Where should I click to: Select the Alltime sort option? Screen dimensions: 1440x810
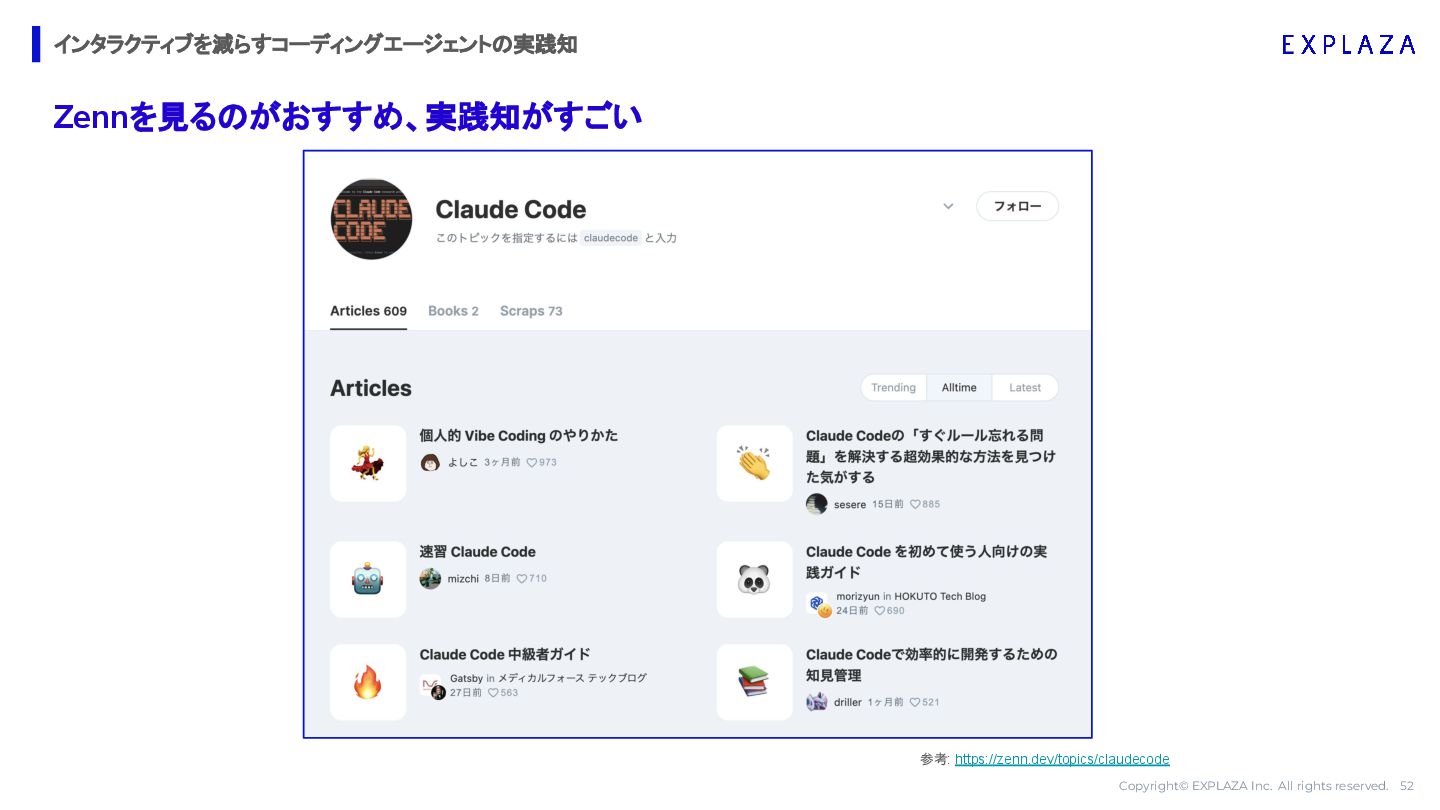click(x=959, y=388)
